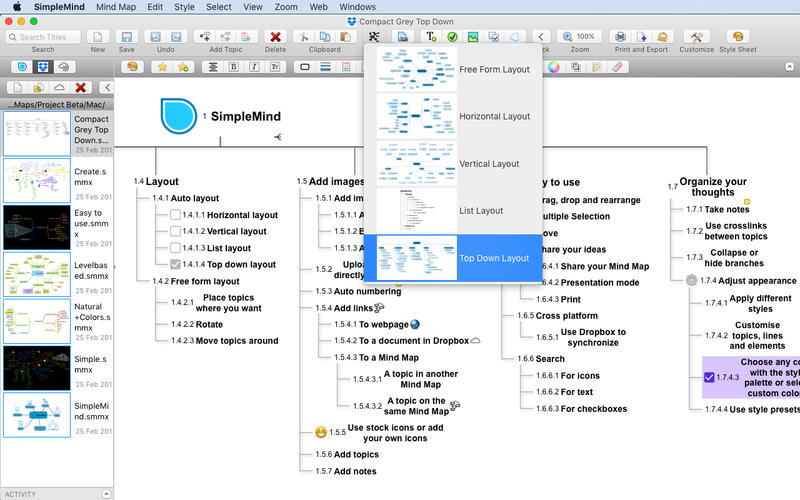Open the Style Sheet palette icon
The height and width of the screenshot is (500, 800).
738,37
